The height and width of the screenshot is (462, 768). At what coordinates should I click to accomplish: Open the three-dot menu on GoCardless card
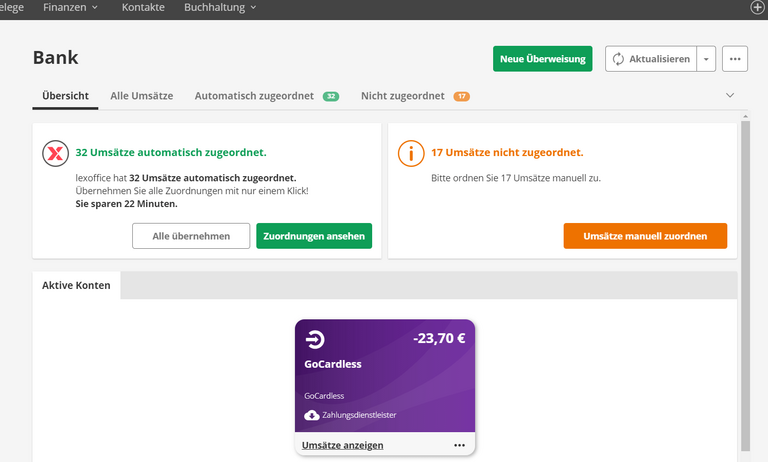coord(459,445)
